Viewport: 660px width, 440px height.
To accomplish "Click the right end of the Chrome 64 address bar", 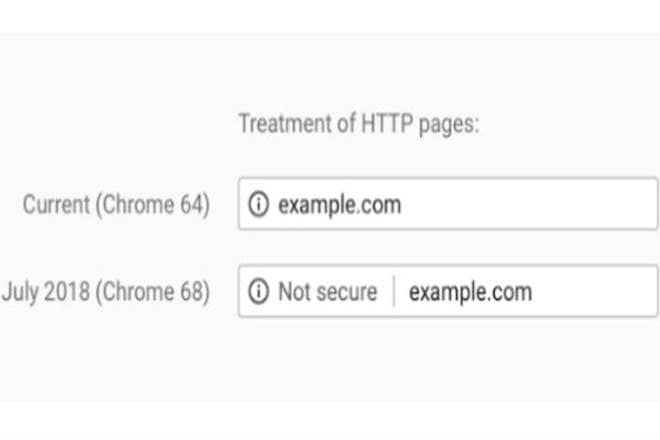I will (645, 206).
